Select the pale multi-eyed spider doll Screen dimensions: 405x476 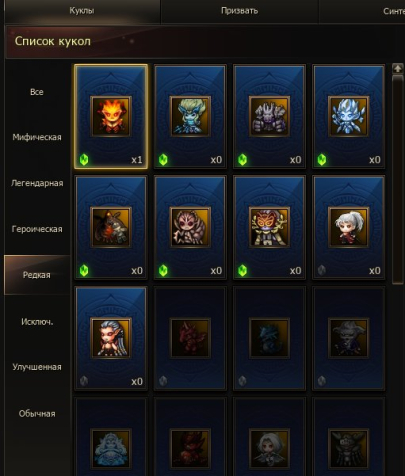pos(190,227)
